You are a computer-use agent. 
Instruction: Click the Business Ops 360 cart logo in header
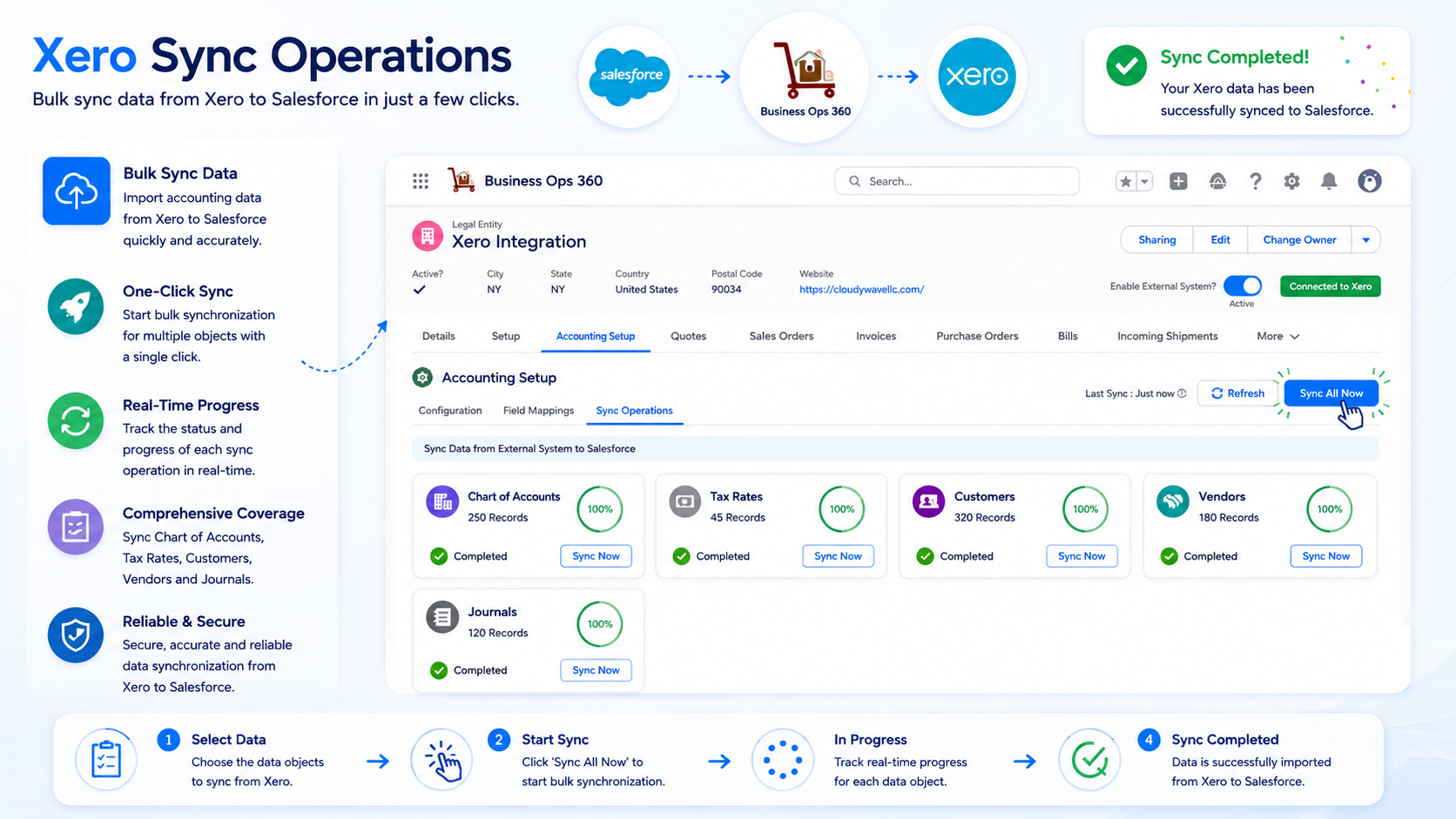pos(462,180)
